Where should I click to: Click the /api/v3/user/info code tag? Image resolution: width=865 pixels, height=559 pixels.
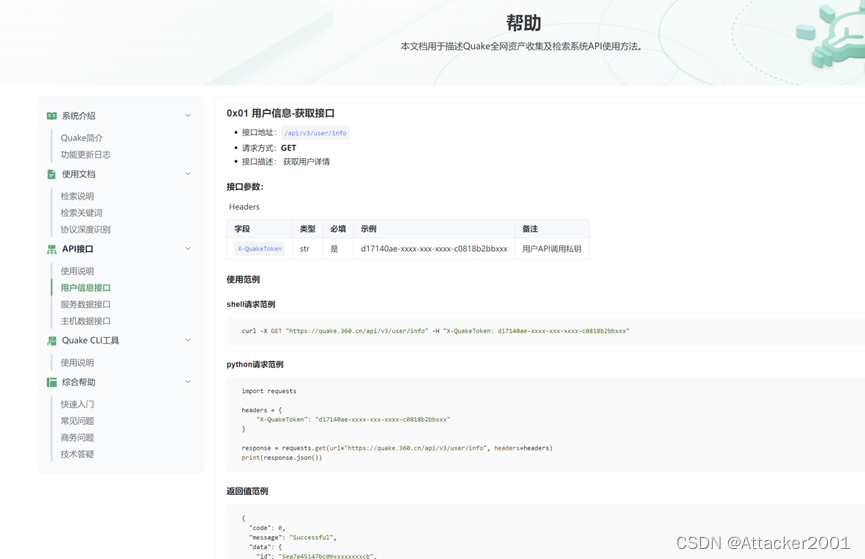coord(316,133)
